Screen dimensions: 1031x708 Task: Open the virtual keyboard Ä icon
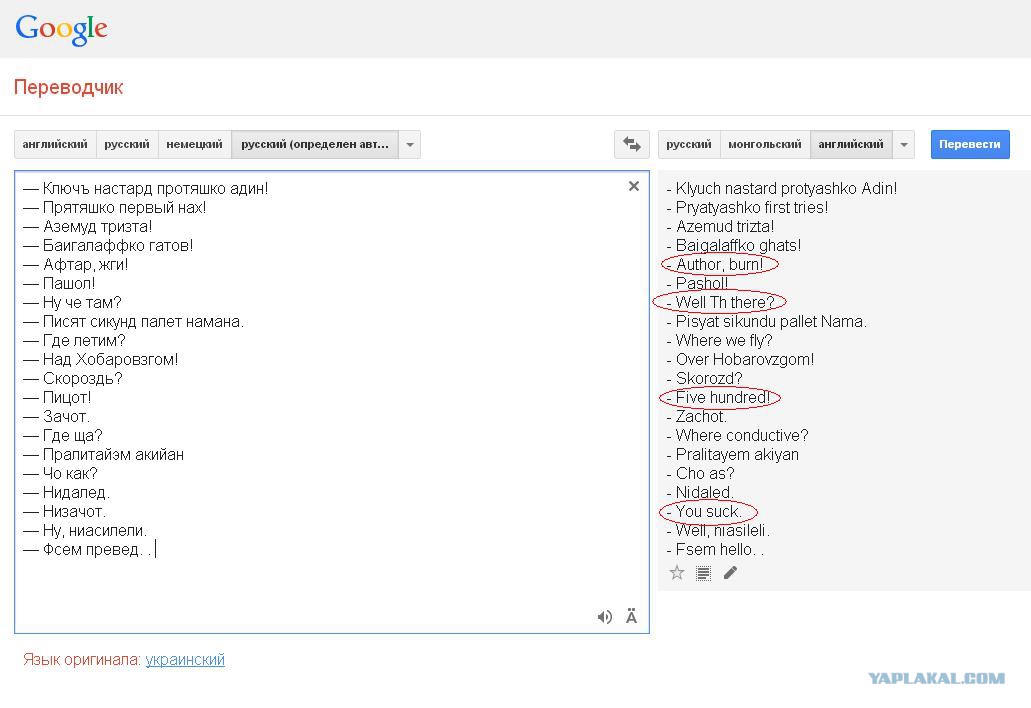[x=631, y=616]
